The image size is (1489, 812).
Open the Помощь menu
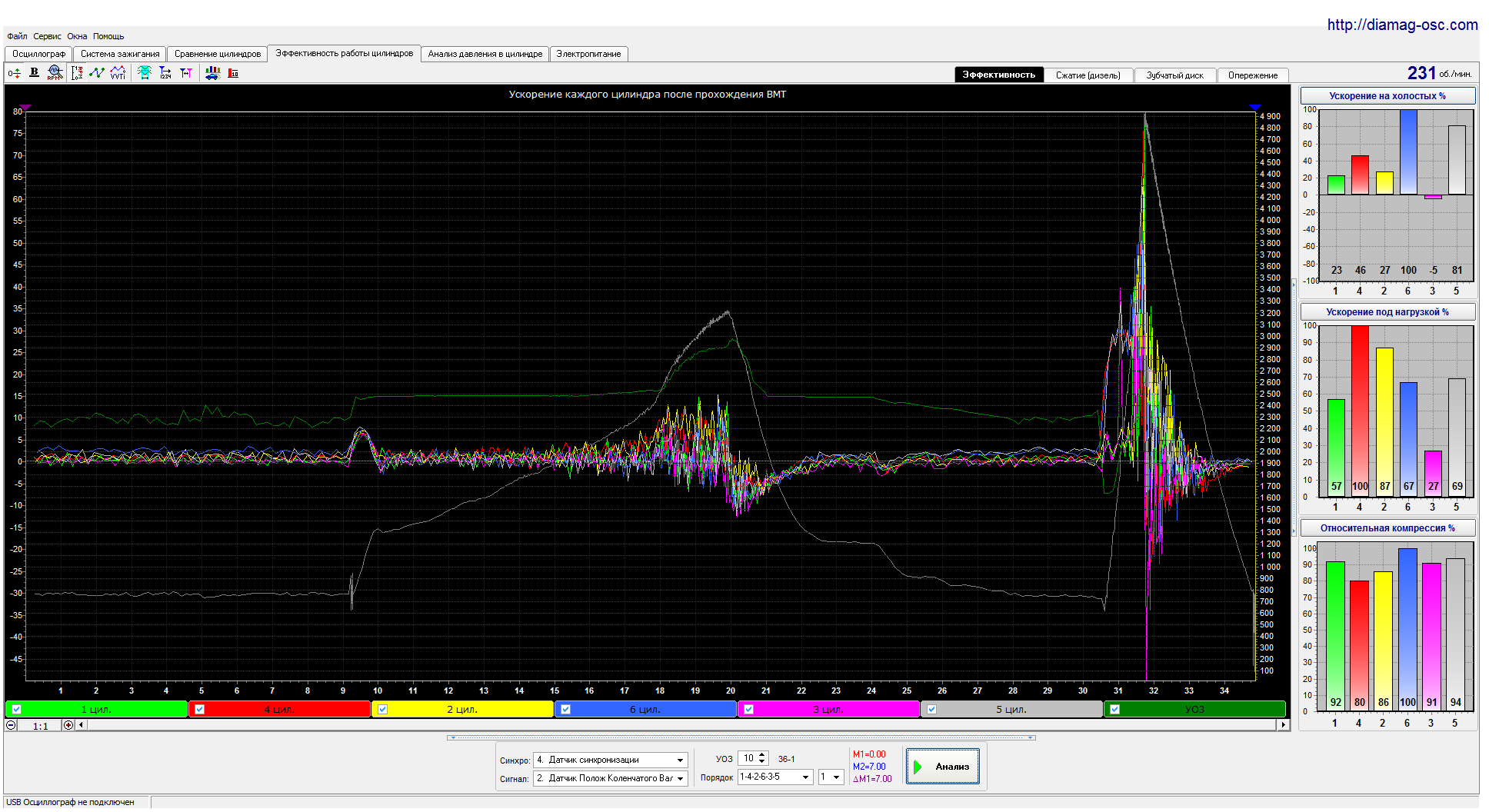pyautogui.click(x=108, y=36)
